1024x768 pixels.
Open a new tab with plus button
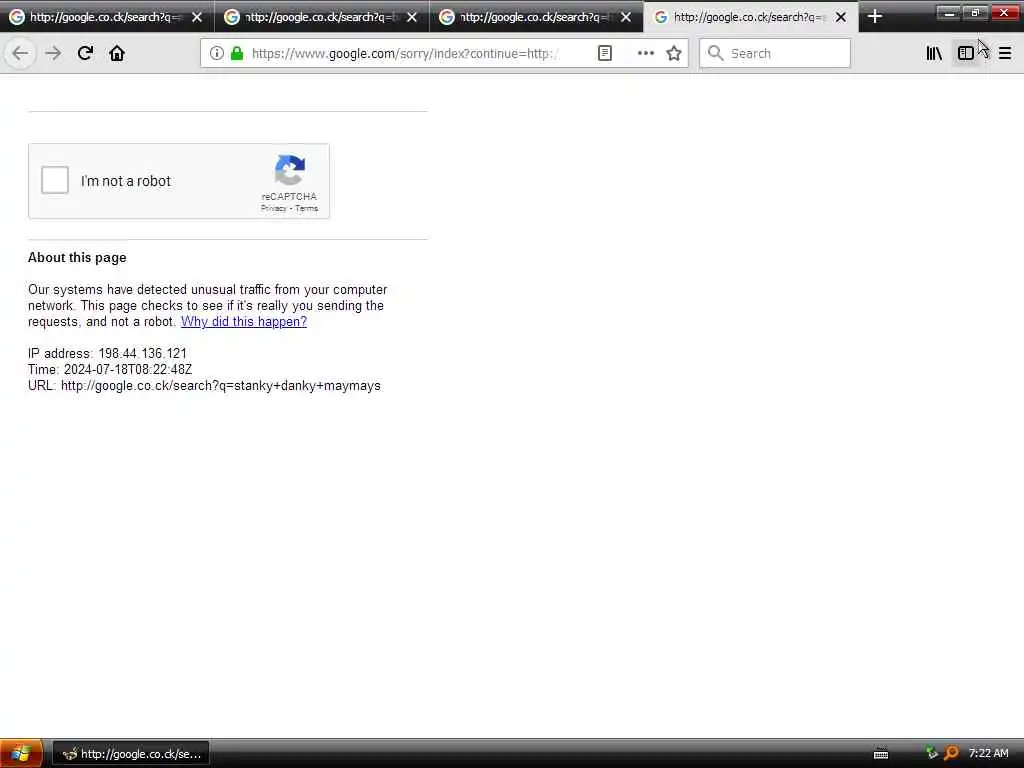pos(875,16)
